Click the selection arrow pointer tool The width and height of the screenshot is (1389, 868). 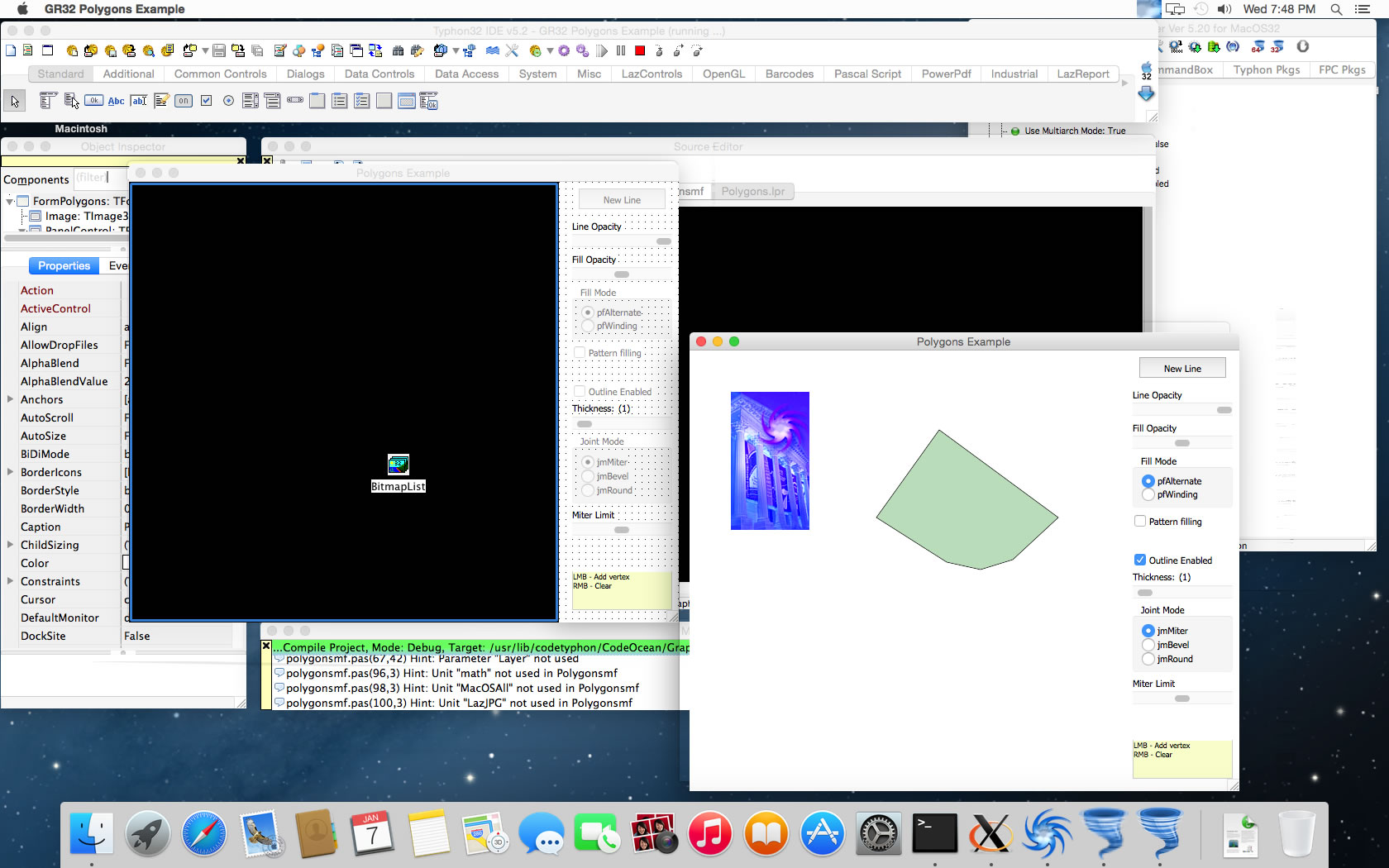pos(15,101)
